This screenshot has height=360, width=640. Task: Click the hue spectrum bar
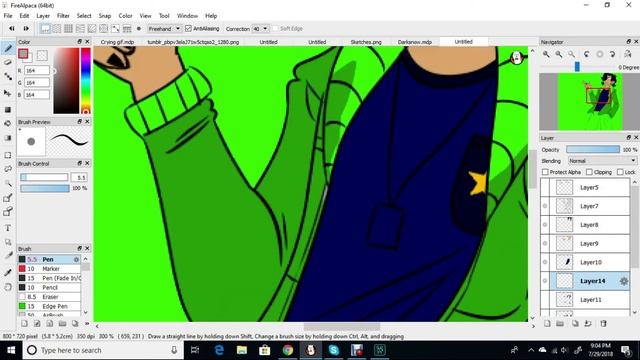click(85, 80)
